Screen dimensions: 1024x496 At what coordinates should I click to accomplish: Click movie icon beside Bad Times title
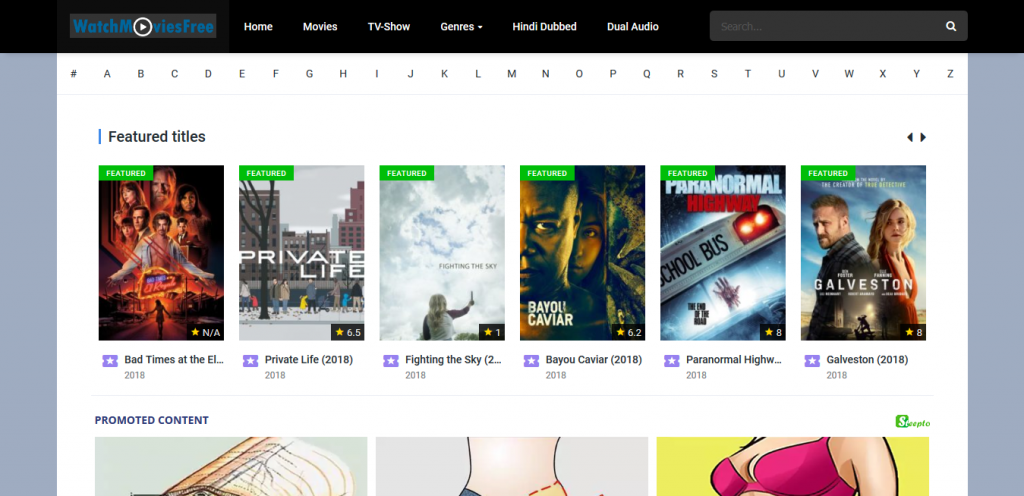(x=110, y=361)
